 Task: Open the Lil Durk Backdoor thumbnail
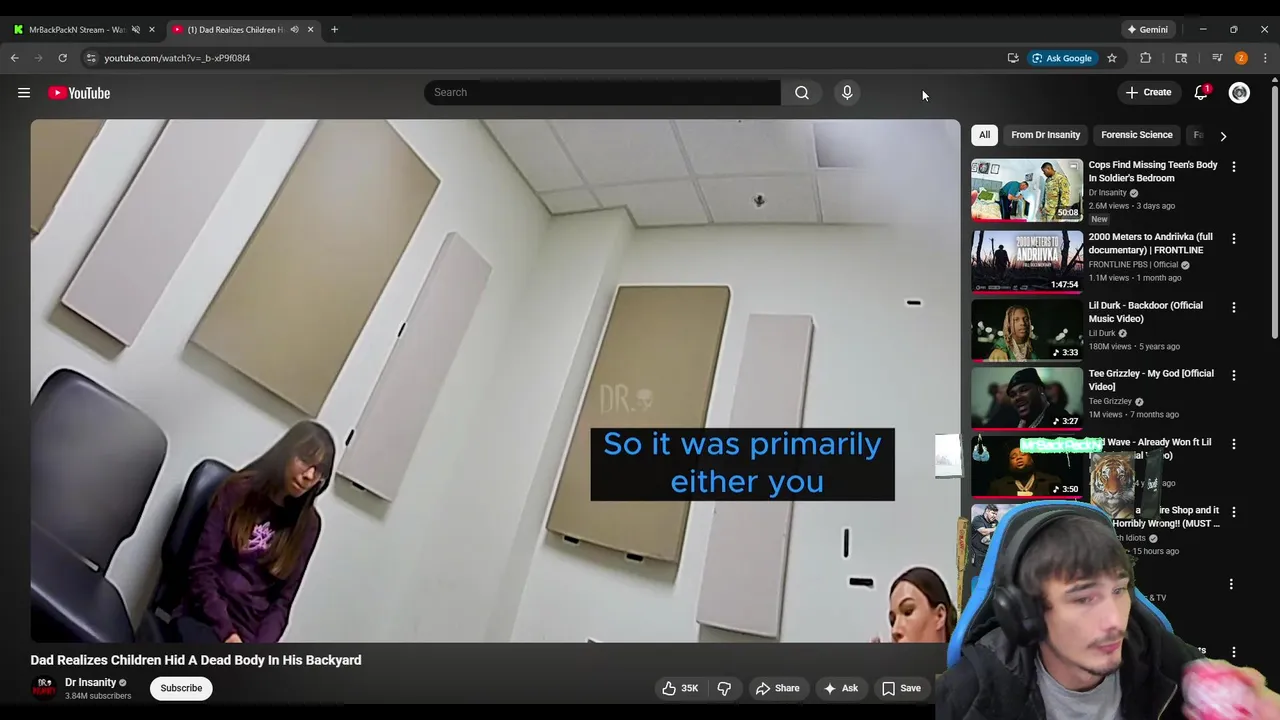(x=1027, y=330)
